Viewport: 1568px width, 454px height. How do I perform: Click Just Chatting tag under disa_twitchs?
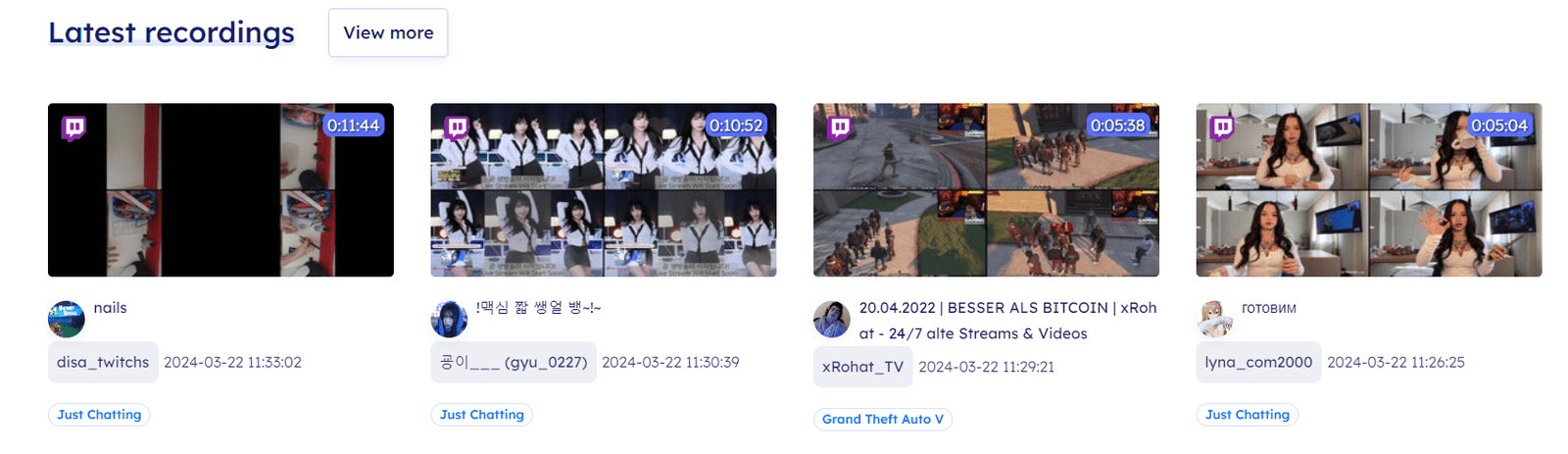(99, 415)
